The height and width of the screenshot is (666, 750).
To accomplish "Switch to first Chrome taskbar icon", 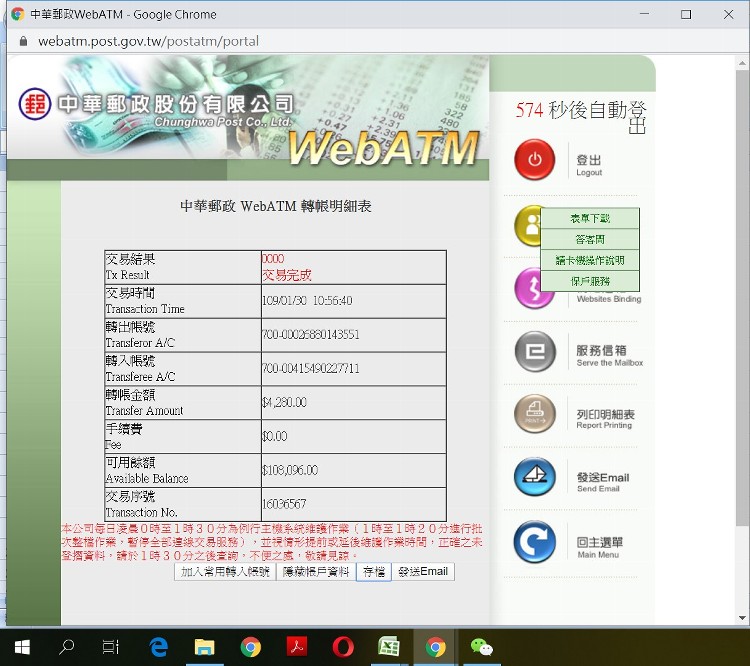I will point(251,647).
